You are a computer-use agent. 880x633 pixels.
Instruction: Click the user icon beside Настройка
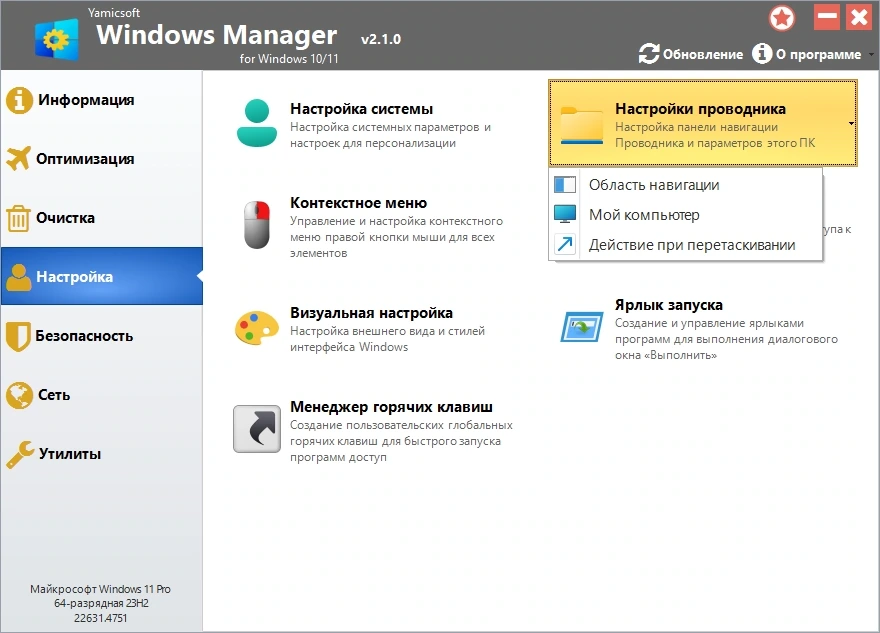19,277
